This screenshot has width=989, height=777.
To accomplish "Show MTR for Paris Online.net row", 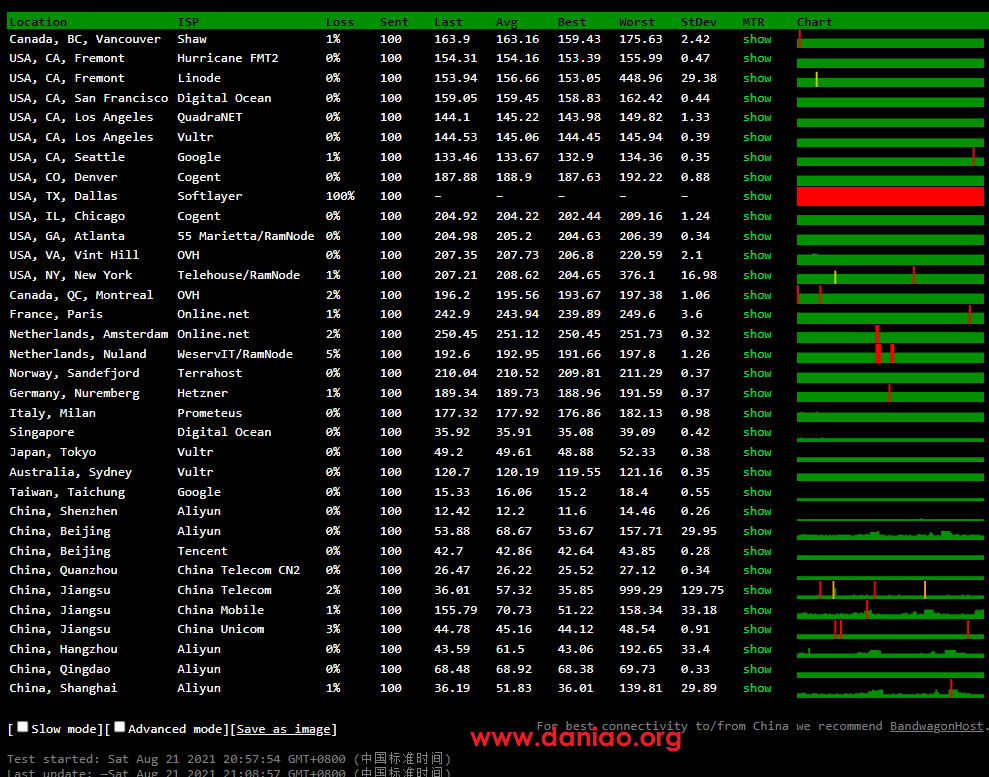I will [757, 314].
